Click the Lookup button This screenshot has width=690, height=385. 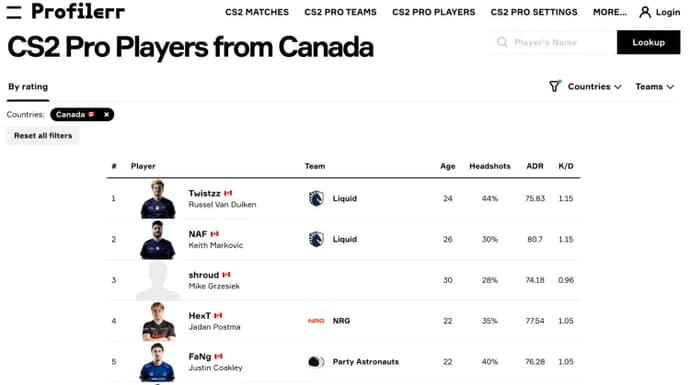(x=648, y=42)
